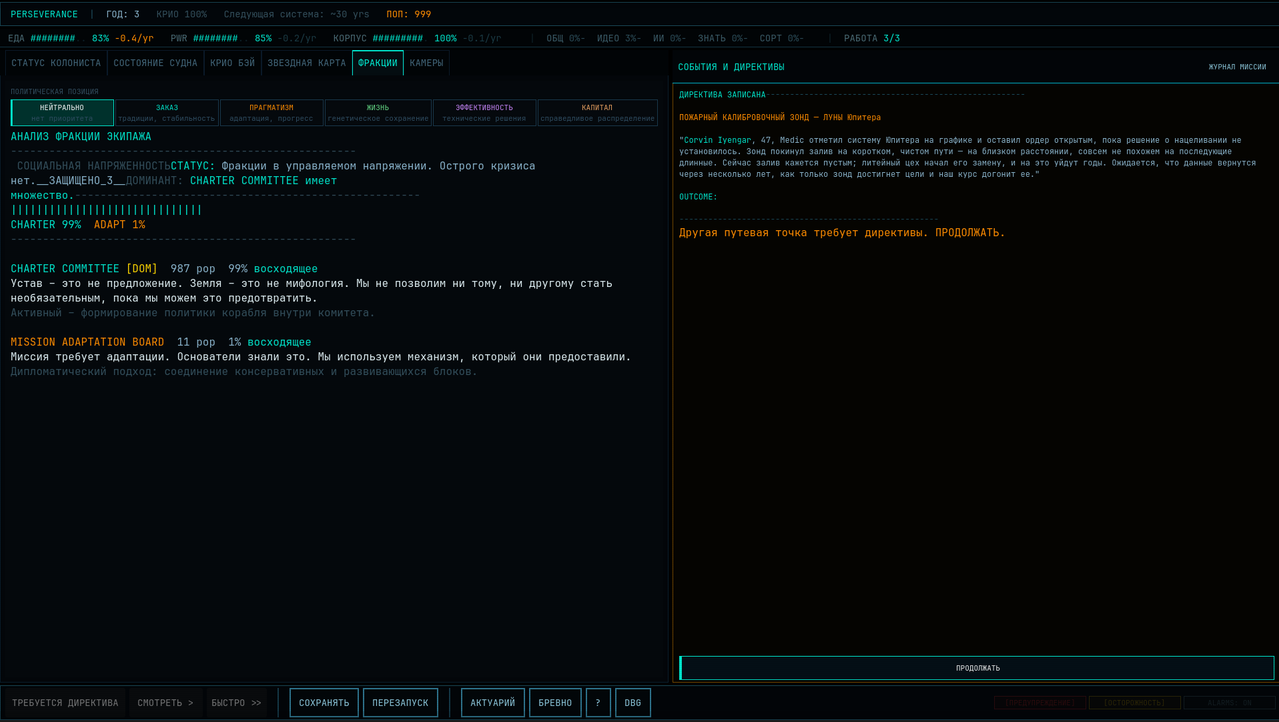
Task: Click the CHARTER 99% value
Action: (46, 225)
